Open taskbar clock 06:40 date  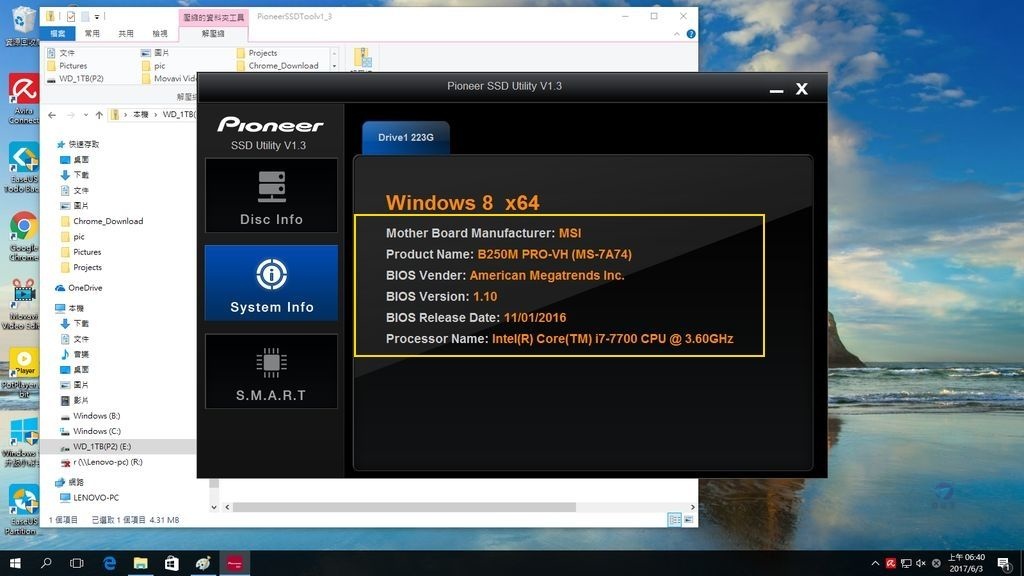pos(967,563)
